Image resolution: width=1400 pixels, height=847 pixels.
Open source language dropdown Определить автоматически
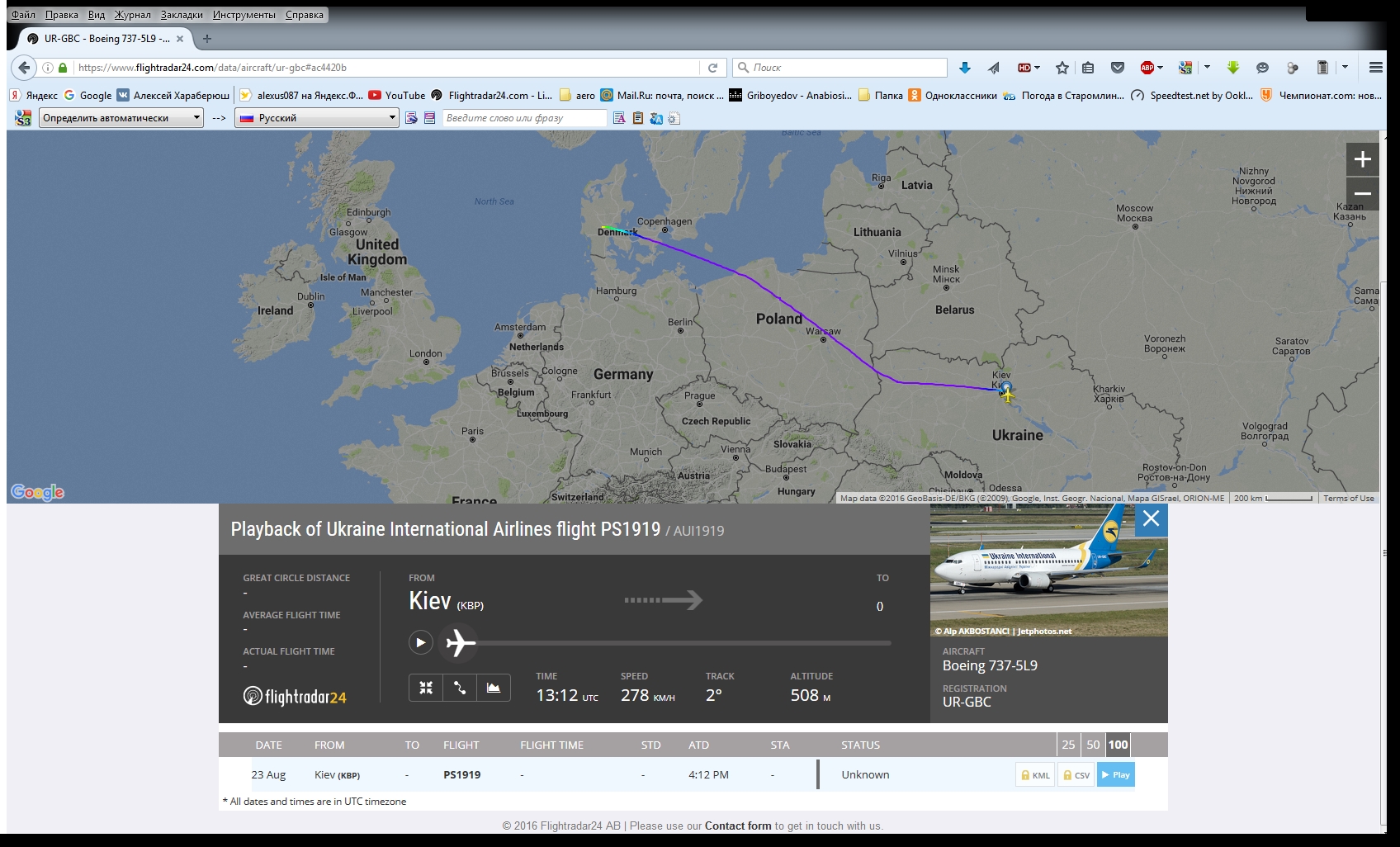121,118
